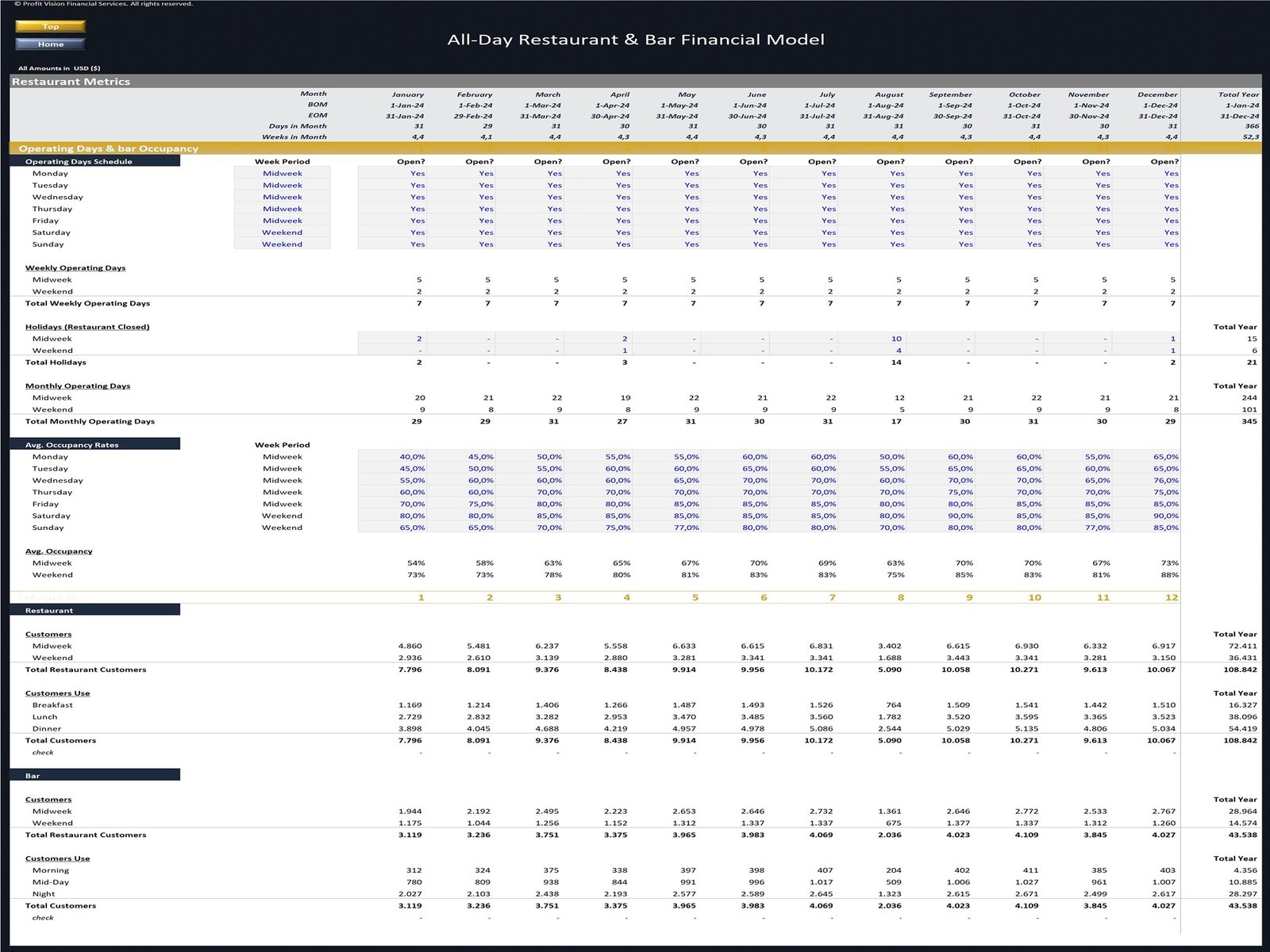Open Wednesday's Week Period selector
The width and height of the screenshot is (1270, 952).
283,197
